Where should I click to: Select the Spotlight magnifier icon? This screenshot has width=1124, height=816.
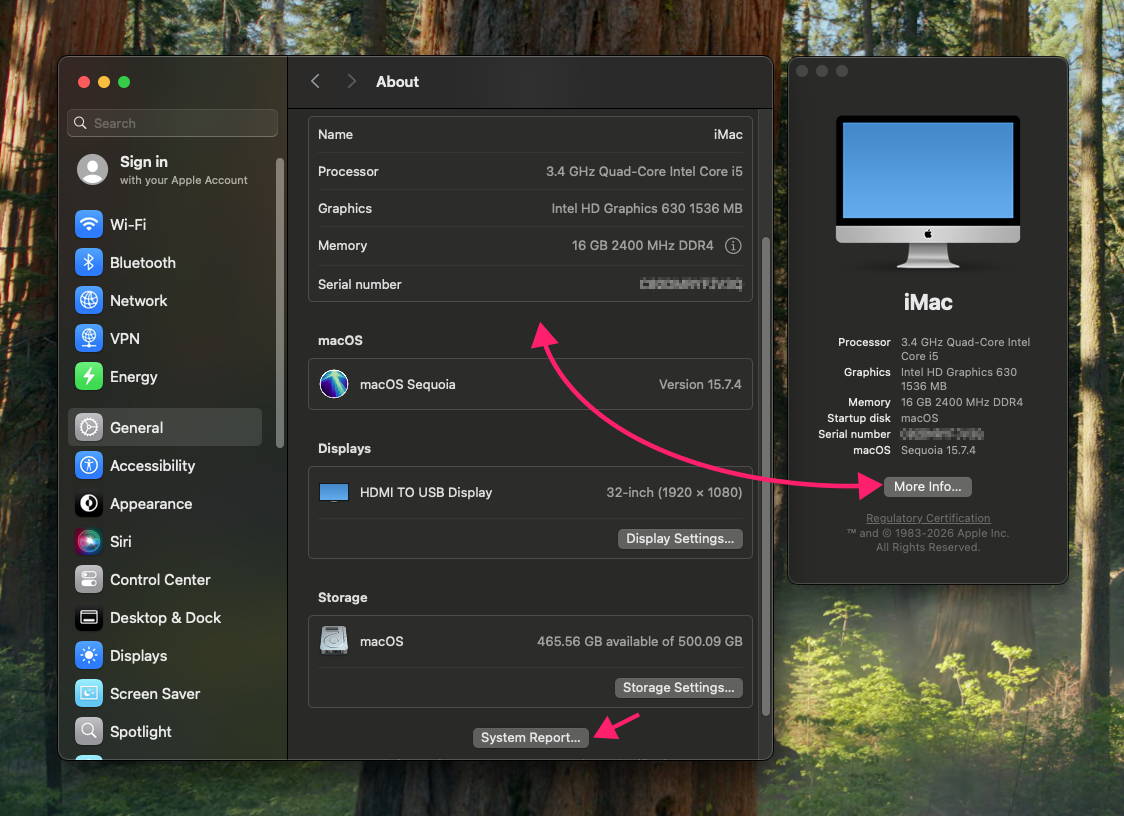(89, 731)
